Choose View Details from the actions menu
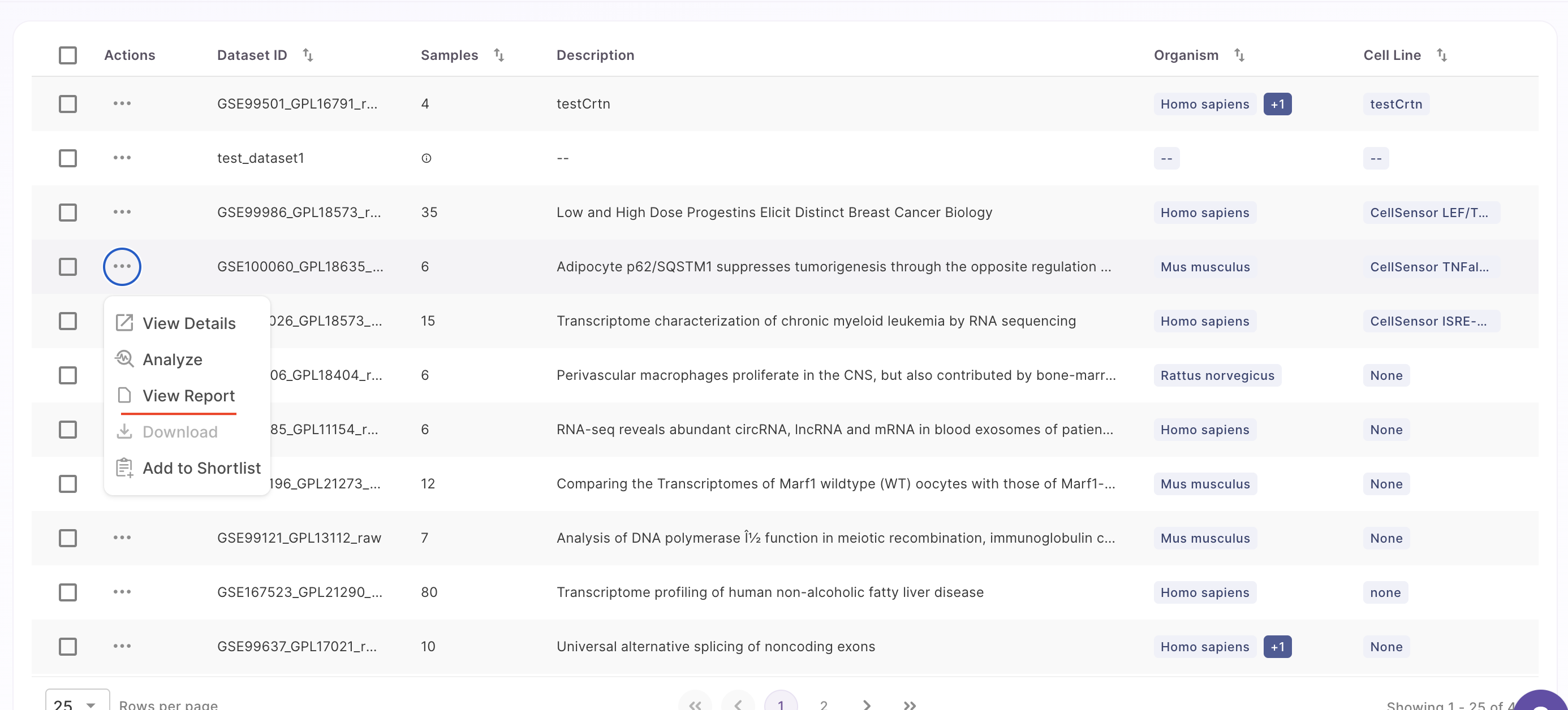This screenshot has height=710, width=1568. pos(187,323)
